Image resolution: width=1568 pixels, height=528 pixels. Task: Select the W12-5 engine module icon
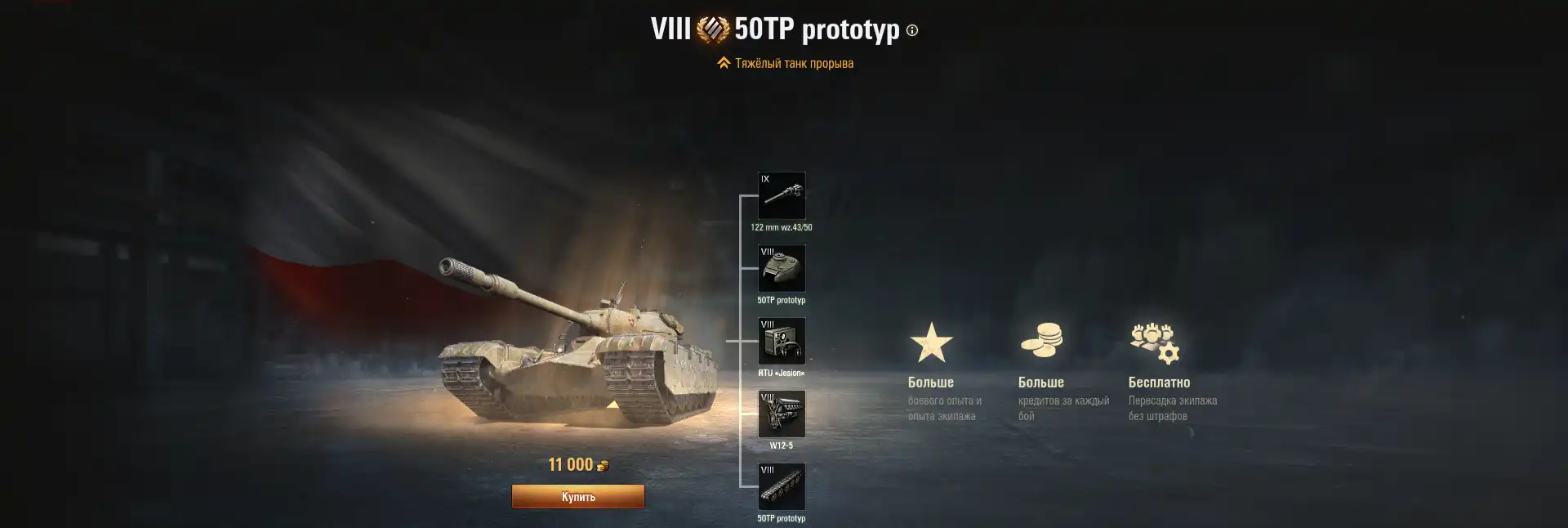tap(782, 414)
